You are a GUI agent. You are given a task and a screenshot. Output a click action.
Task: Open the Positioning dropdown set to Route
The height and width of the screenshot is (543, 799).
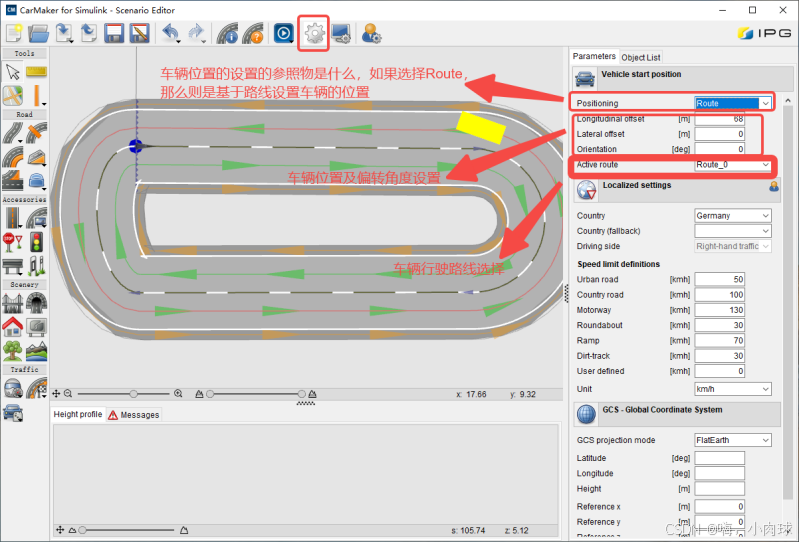point(733,103)
